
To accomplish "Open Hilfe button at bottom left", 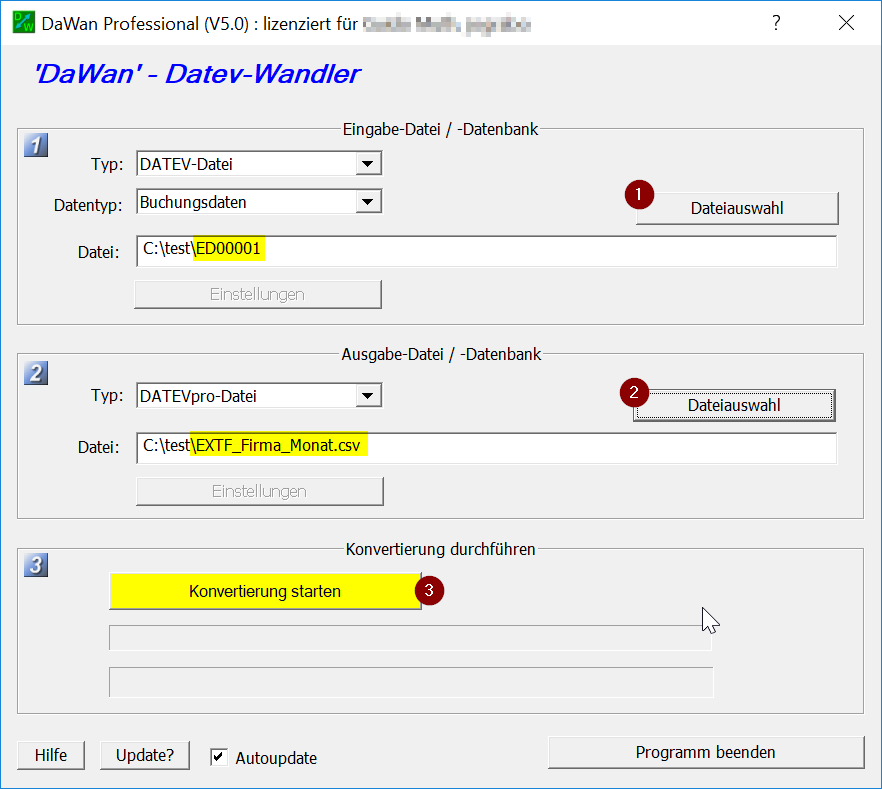I will tap(51, 755).
